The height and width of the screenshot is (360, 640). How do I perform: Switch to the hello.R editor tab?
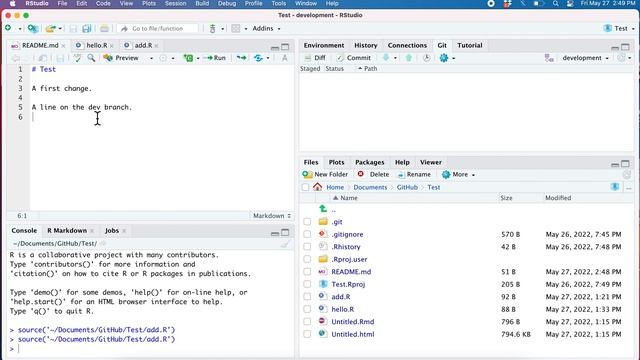click(x=97, y=45)
